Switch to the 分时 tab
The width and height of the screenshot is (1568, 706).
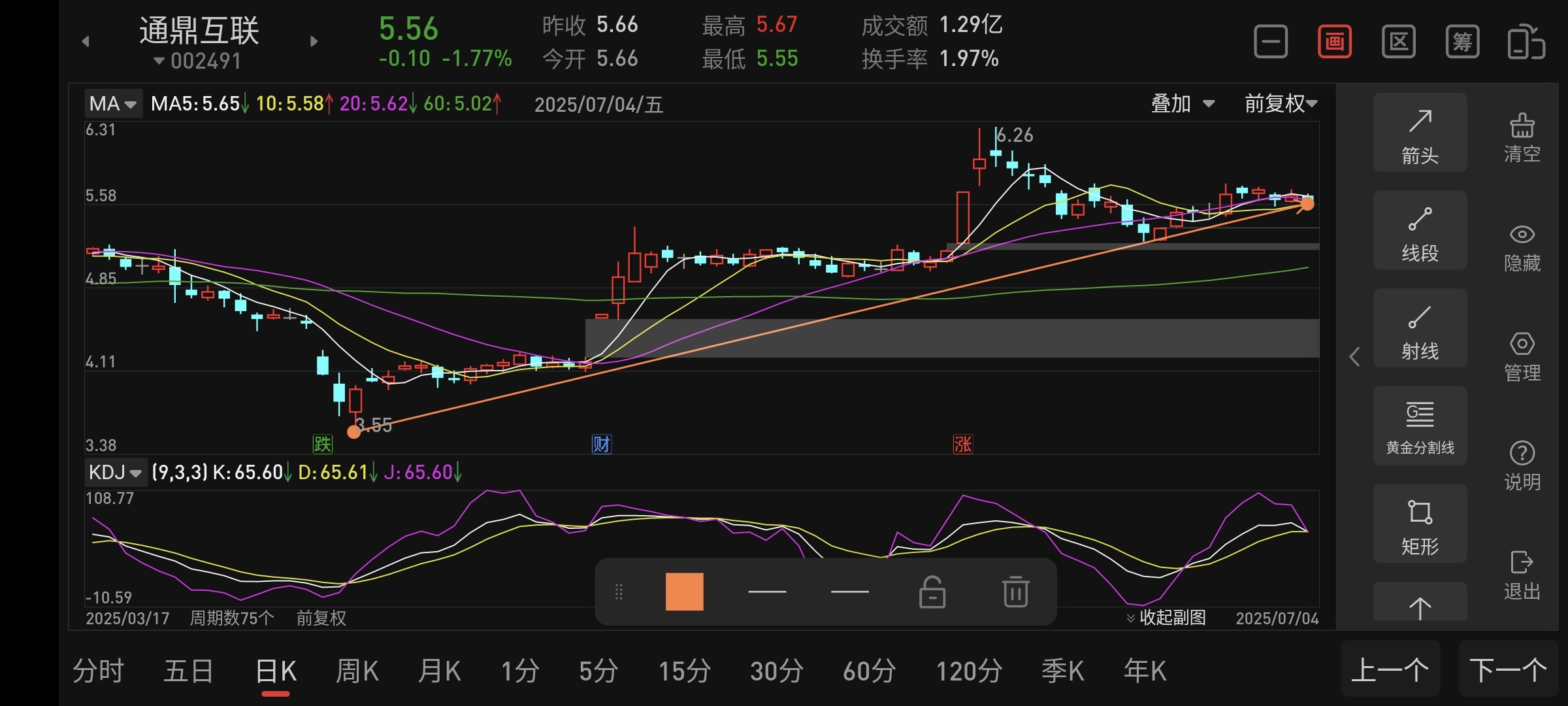point(98,671)
